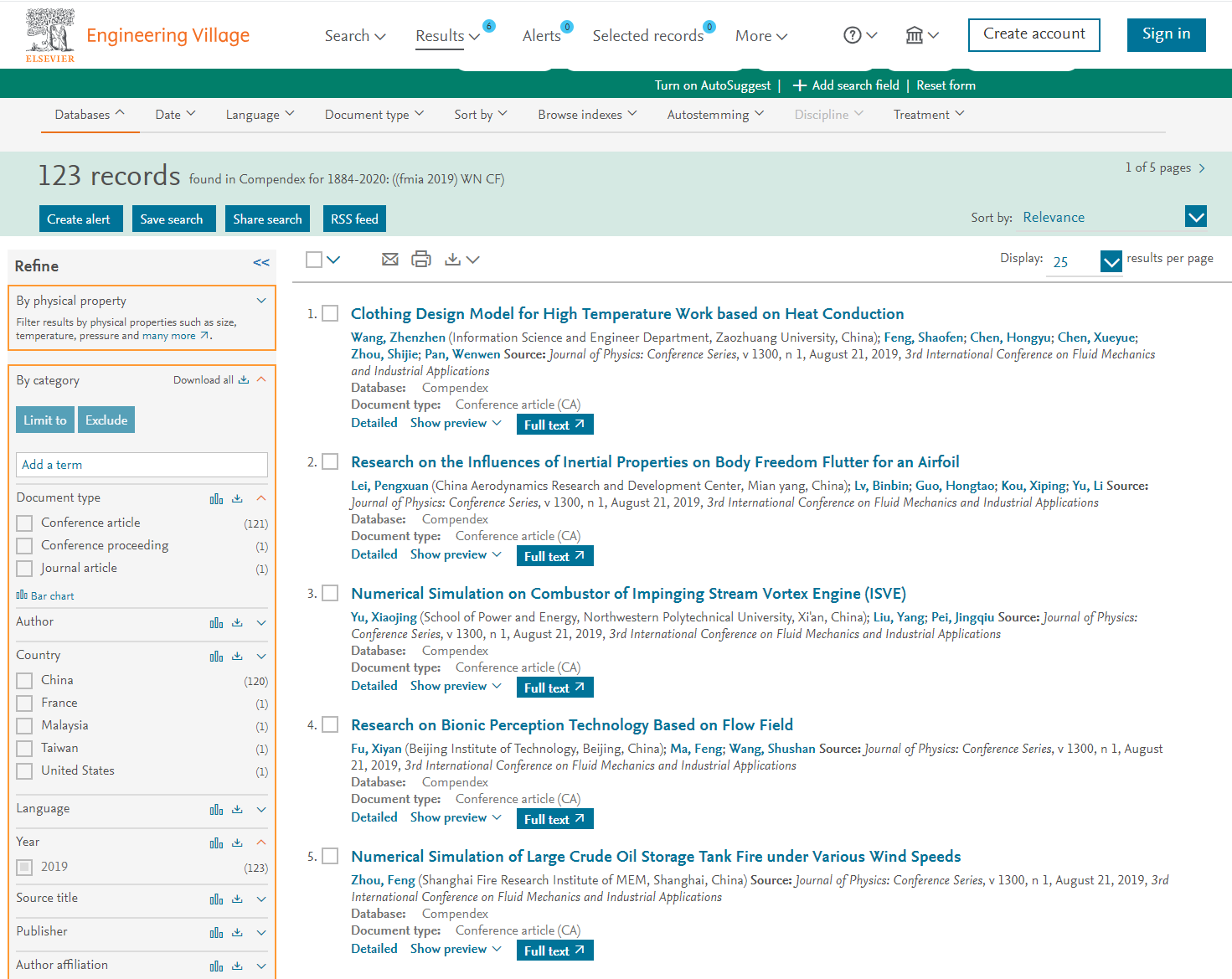This screenshot has width=1232, height=979.
Task: Download the Country facet data
Action: (x=238, y=657)
